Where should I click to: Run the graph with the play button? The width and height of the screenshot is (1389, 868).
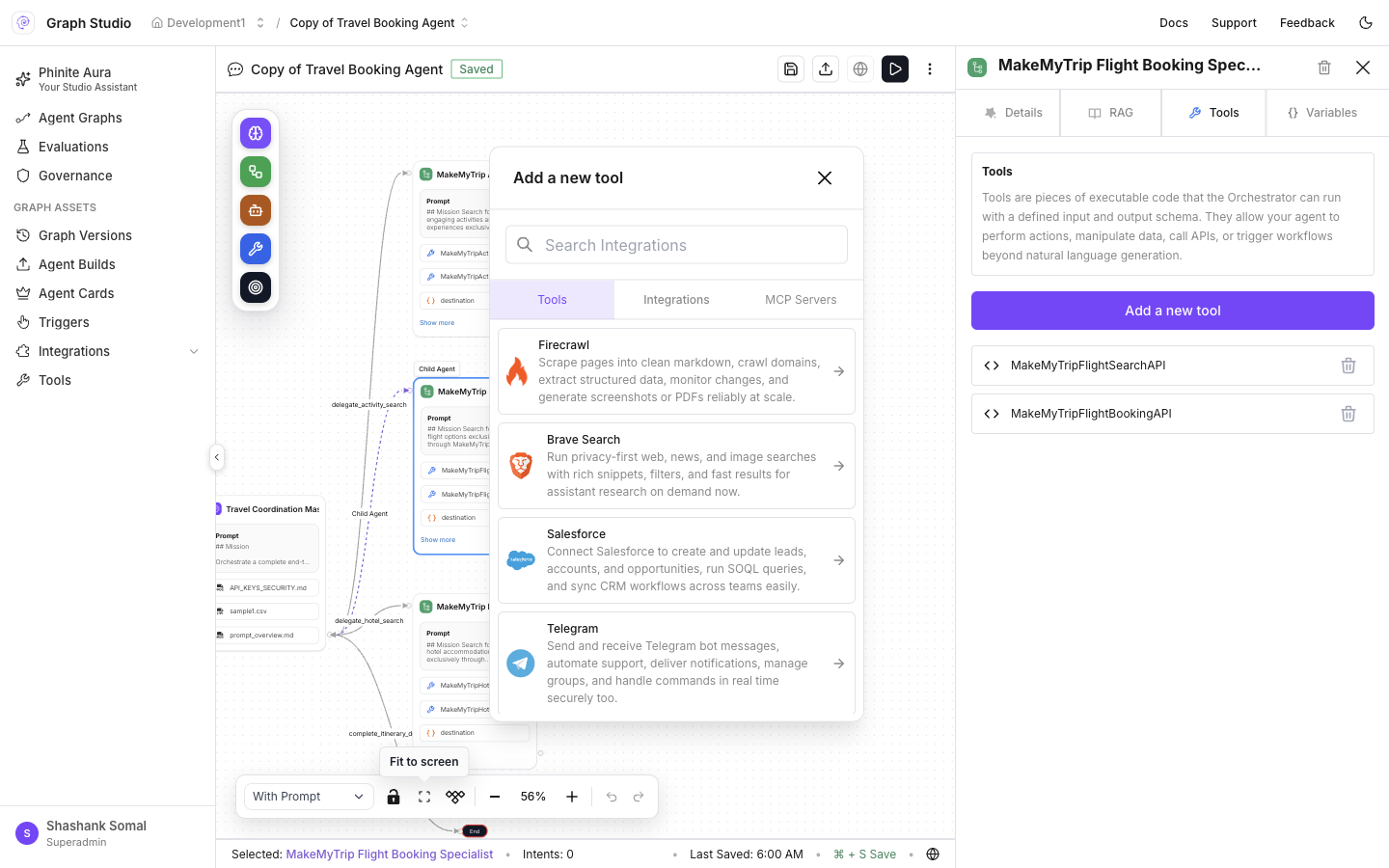click(x=895, y=69)
